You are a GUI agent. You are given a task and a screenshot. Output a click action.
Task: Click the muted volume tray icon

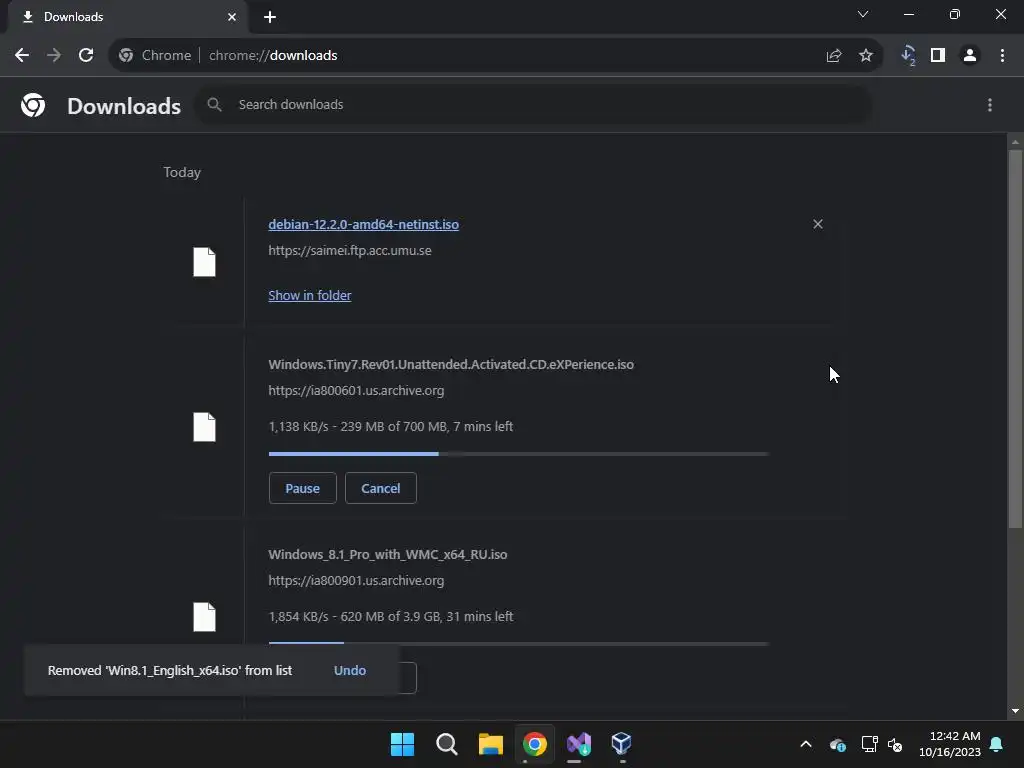pyautogui.click(x=895, y=744)
